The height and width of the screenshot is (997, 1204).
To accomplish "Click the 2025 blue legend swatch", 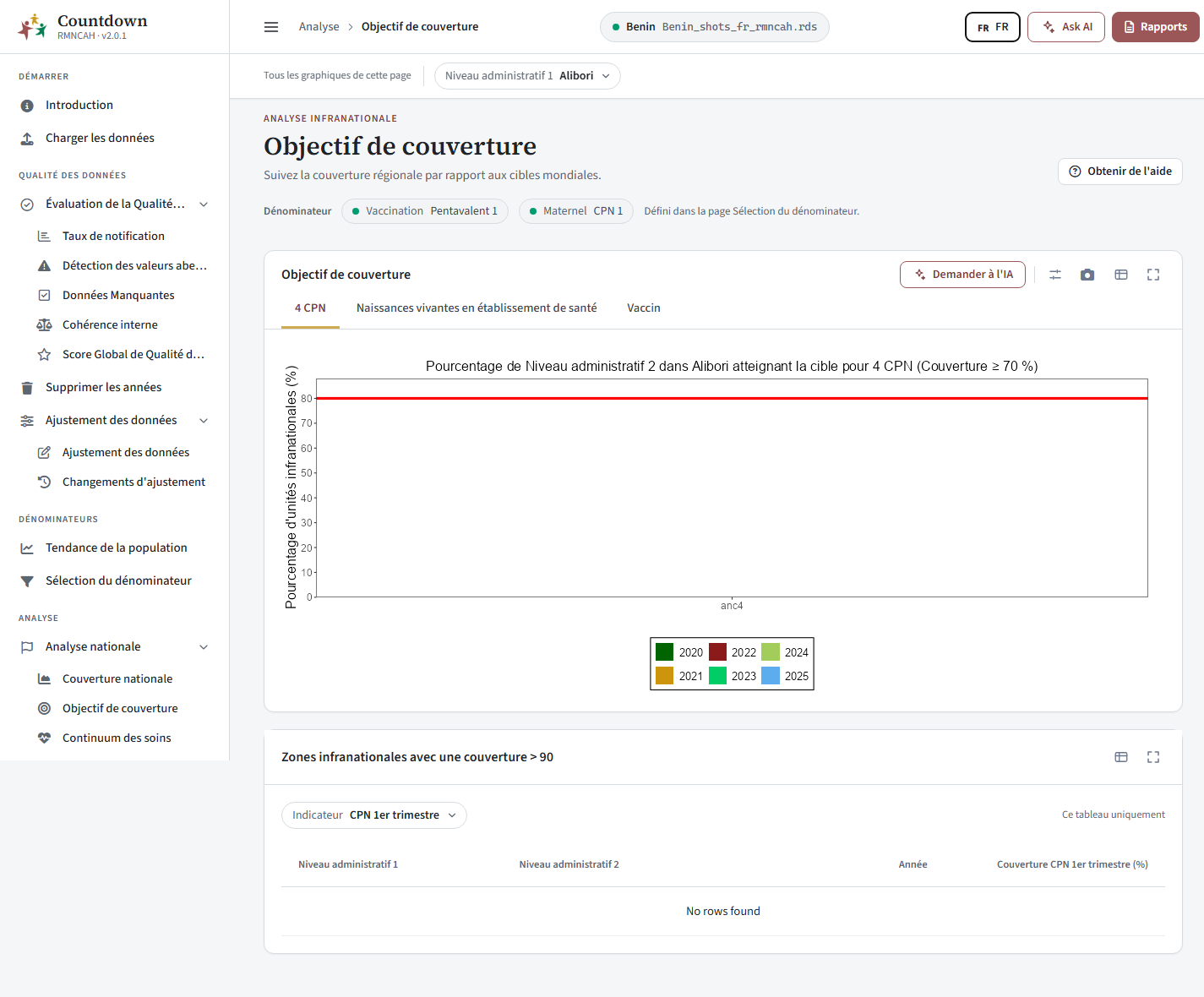I will click(x=771, y=676).
